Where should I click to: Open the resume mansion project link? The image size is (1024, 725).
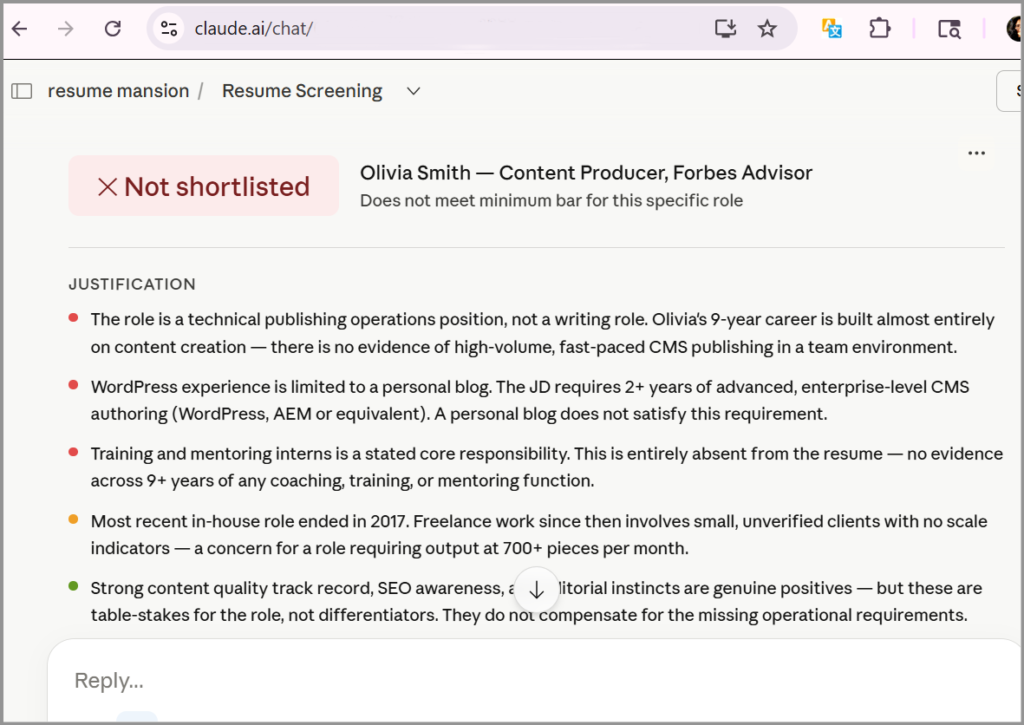tap(118, 90)
